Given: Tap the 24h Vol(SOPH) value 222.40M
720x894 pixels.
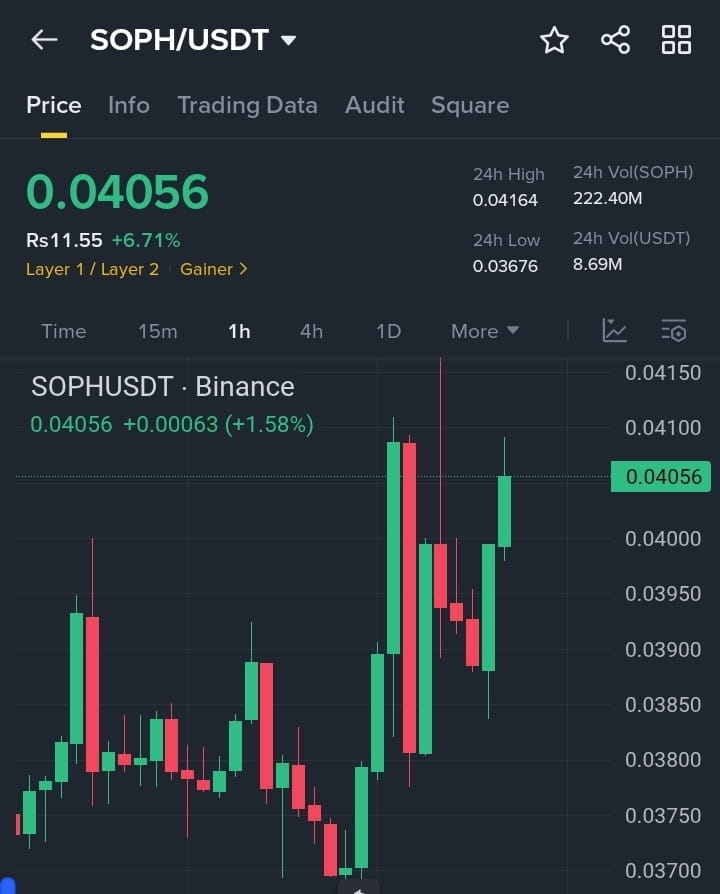Looking at the screenshot, I should tap(608, 198).
